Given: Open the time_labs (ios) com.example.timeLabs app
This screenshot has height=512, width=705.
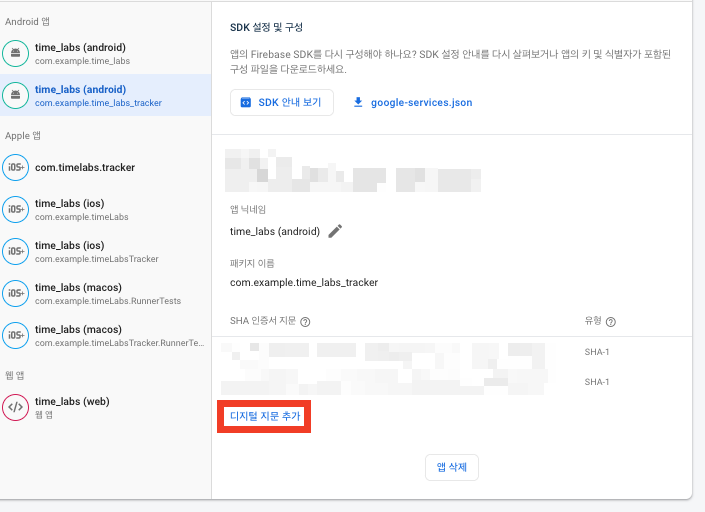Looking at the screenshot, I should [82, 210].
